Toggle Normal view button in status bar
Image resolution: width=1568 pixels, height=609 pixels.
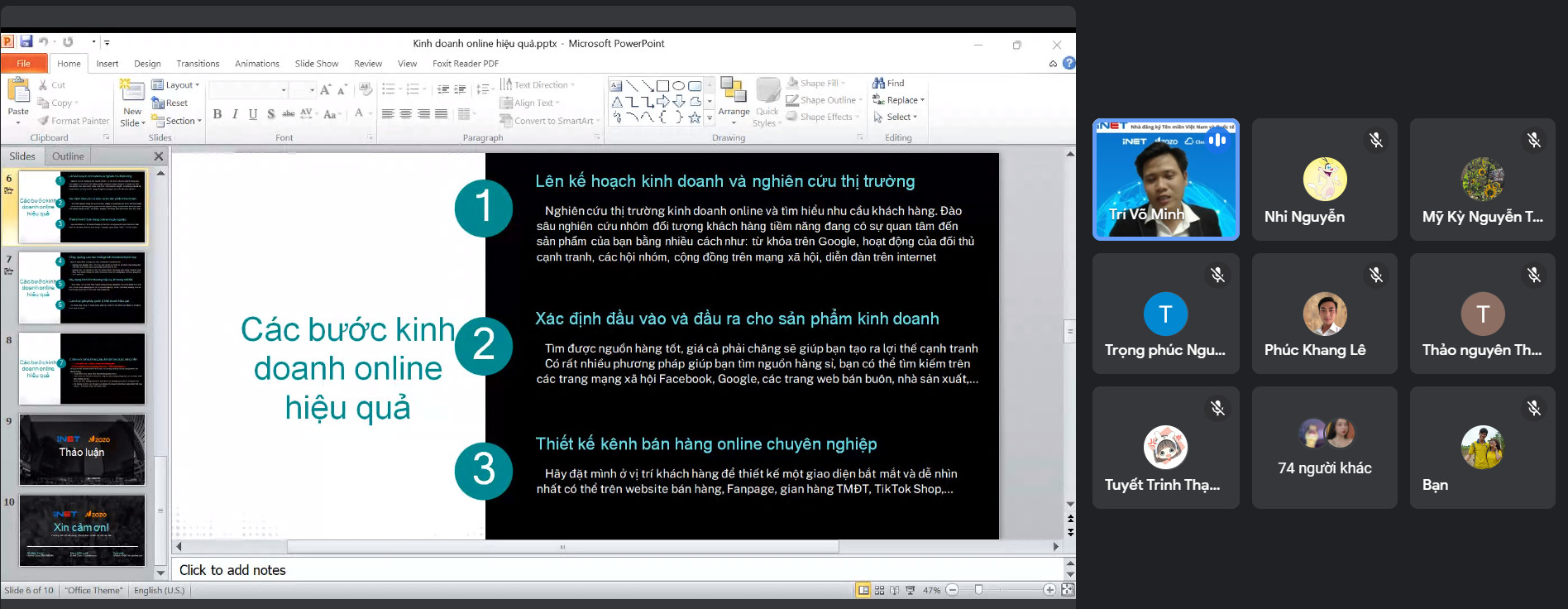(863, 591)
